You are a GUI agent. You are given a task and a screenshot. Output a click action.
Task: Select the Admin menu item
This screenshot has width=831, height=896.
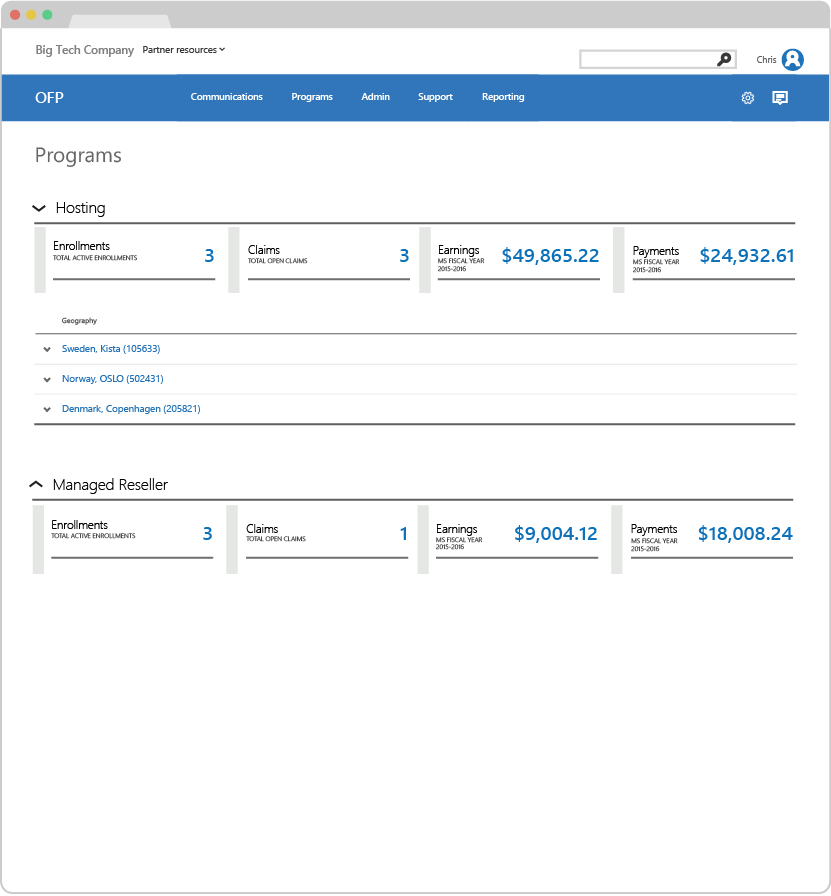point(376,97)
